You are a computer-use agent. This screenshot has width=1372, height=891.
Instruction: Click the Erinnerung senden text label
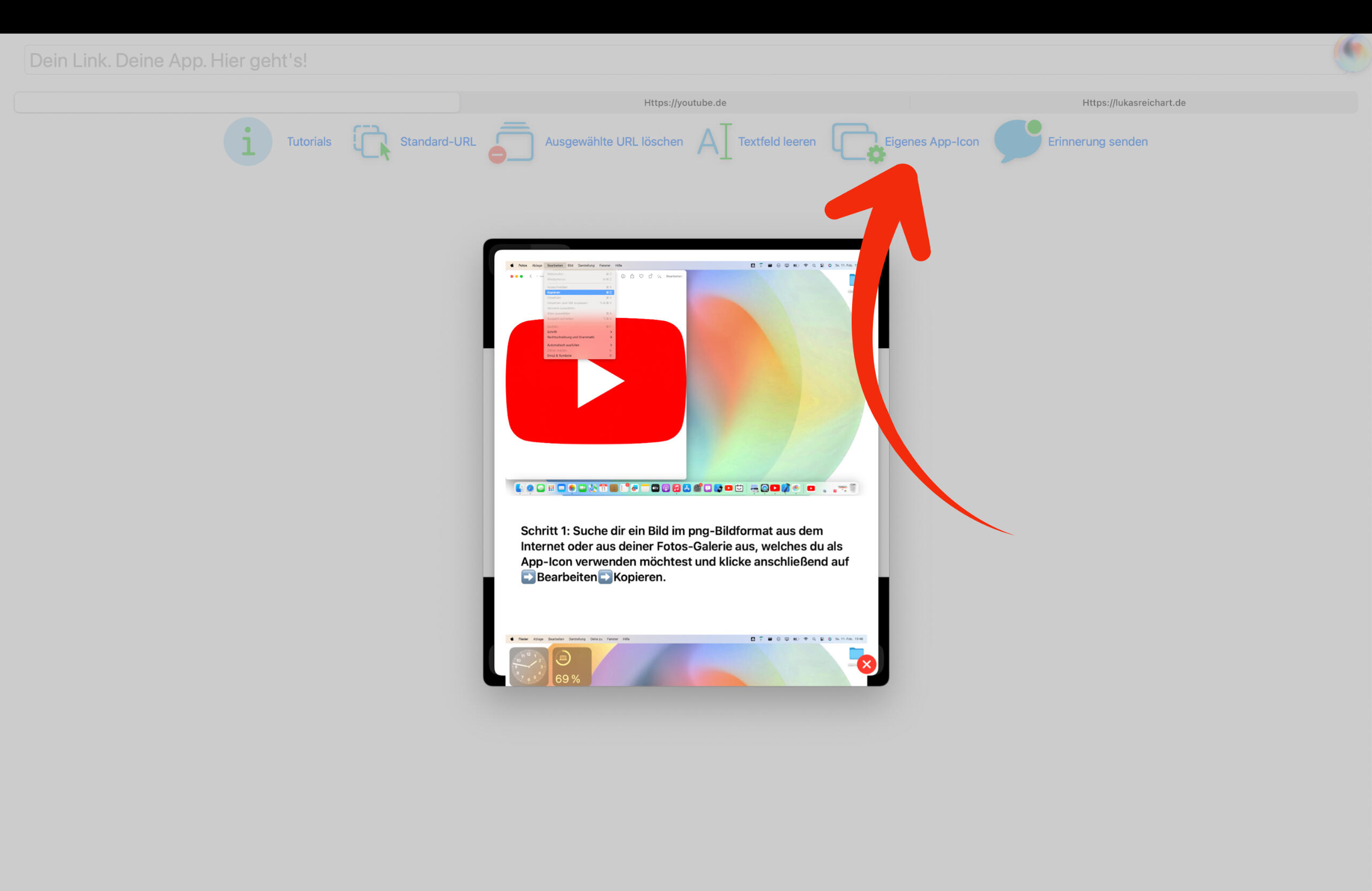pos(1097,142)
